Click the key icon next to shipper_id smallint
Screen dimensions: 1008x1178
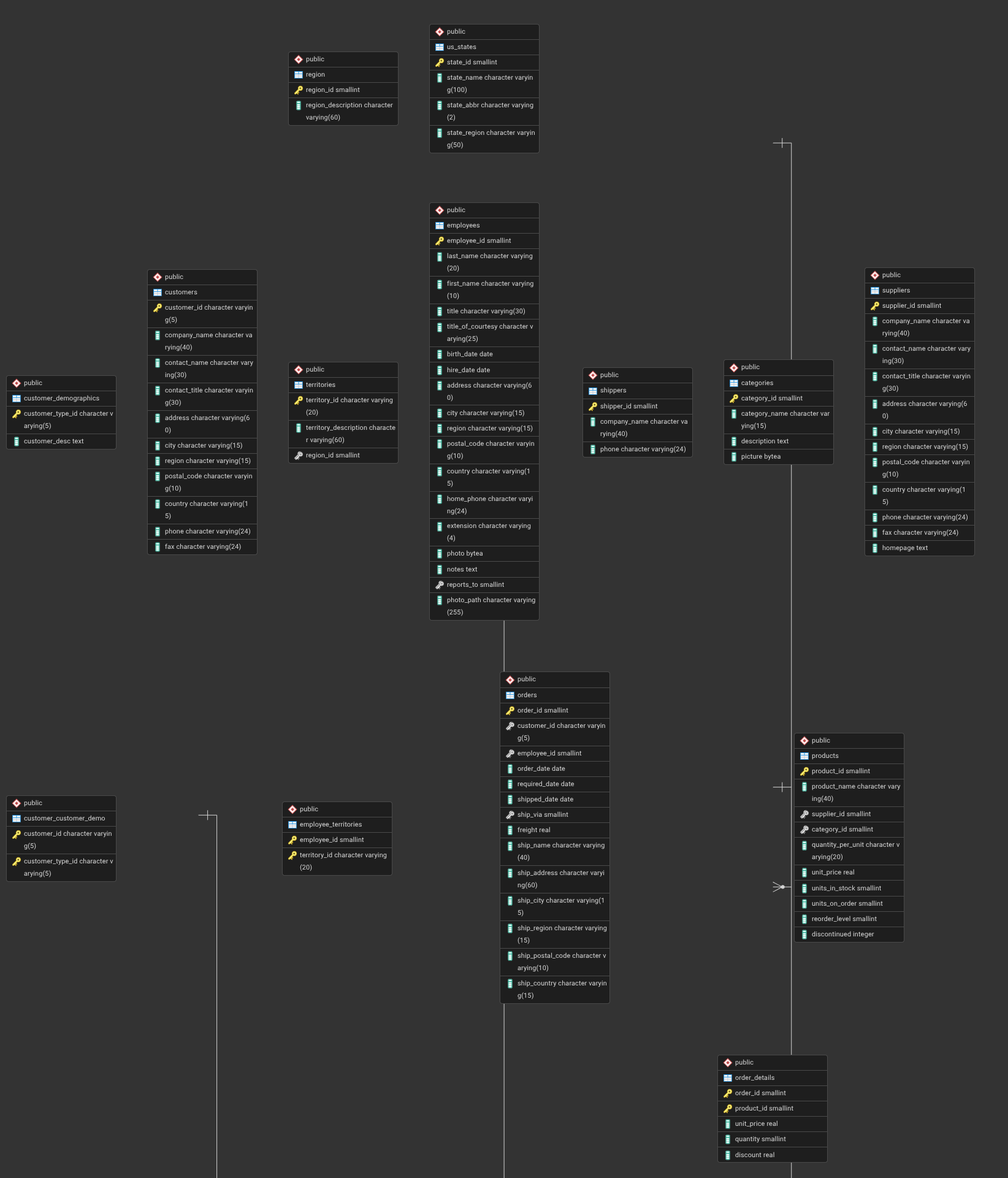(x=593, y=407)
